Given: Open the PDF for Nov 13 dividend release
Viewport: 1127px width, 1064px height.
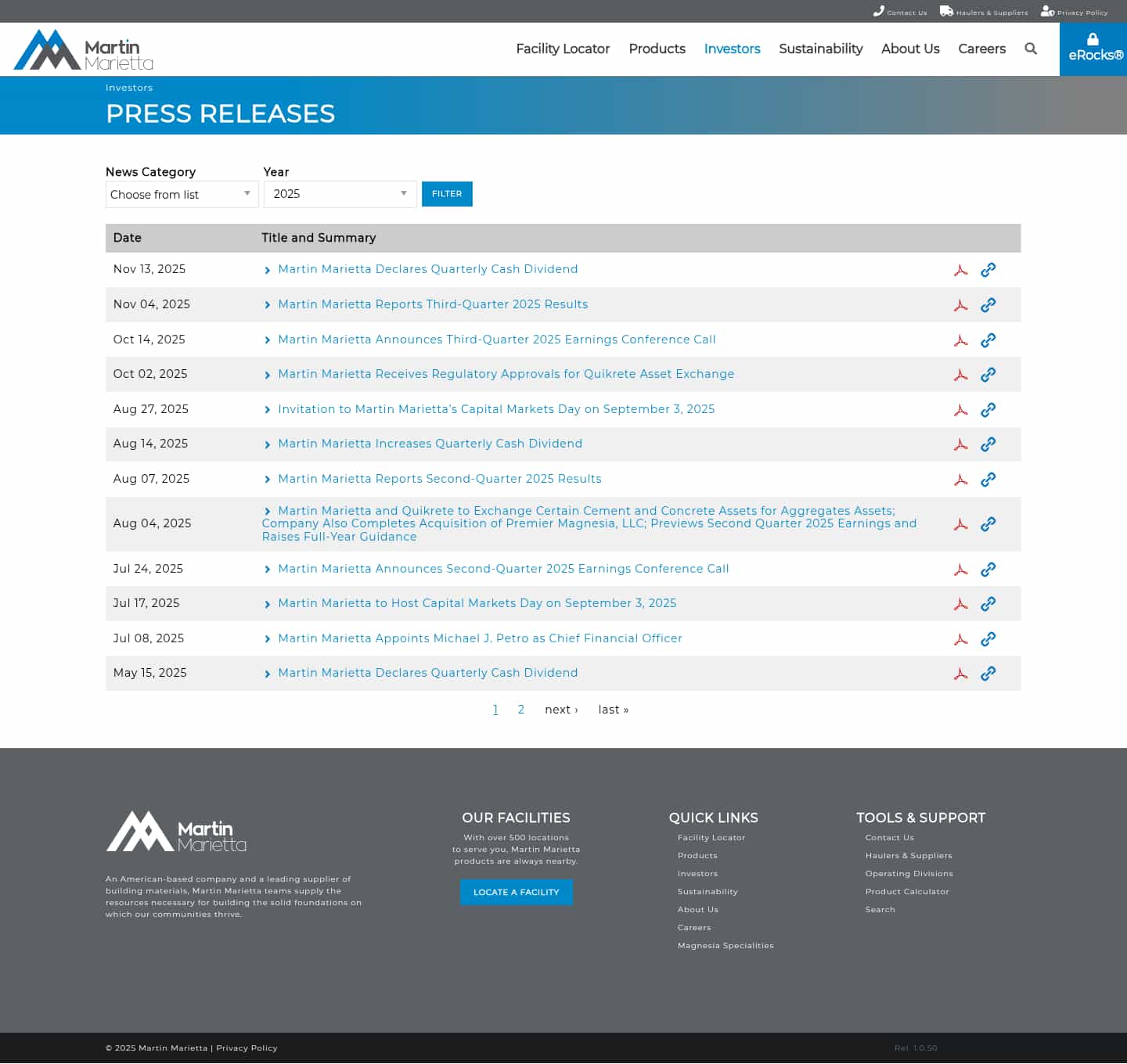Looking at the screenshot, I should point(961,270).
